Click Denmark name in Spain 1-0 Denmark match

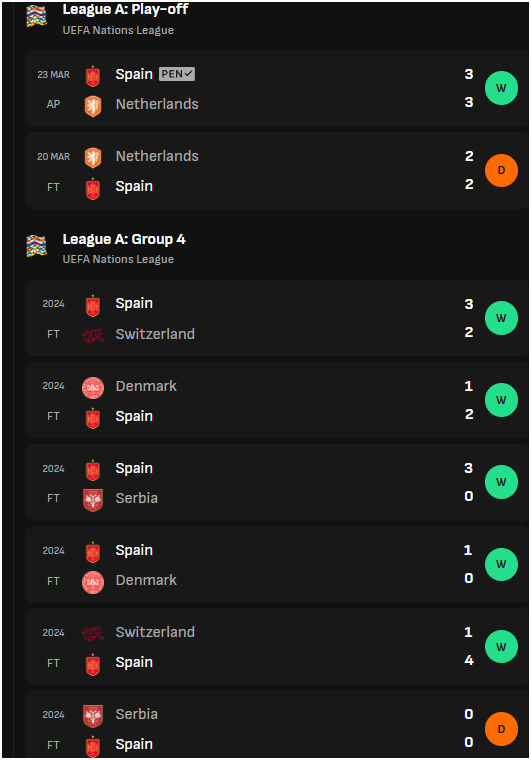coord(146,580)
